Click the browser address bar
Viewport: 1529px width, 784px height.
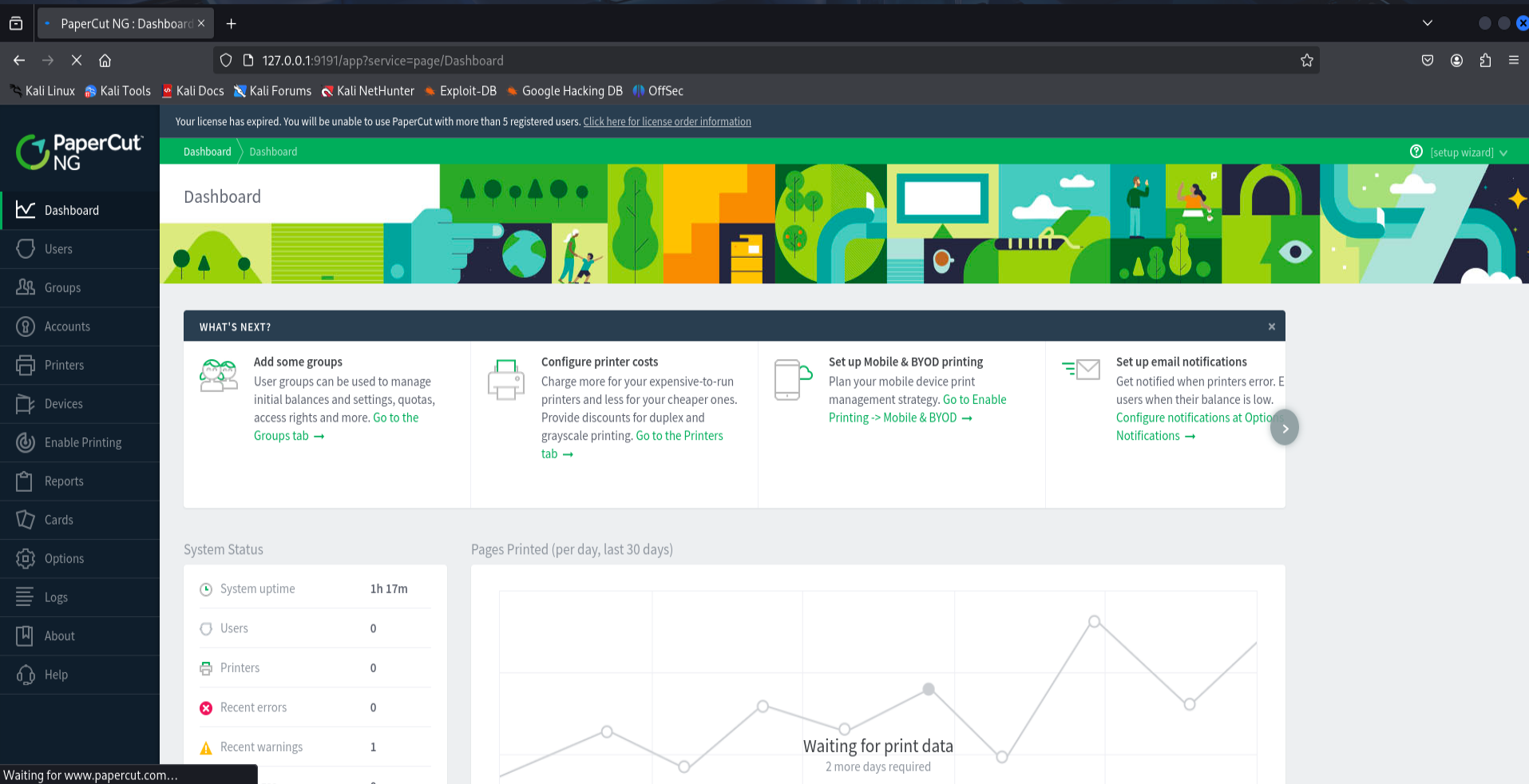coord(766,61)
